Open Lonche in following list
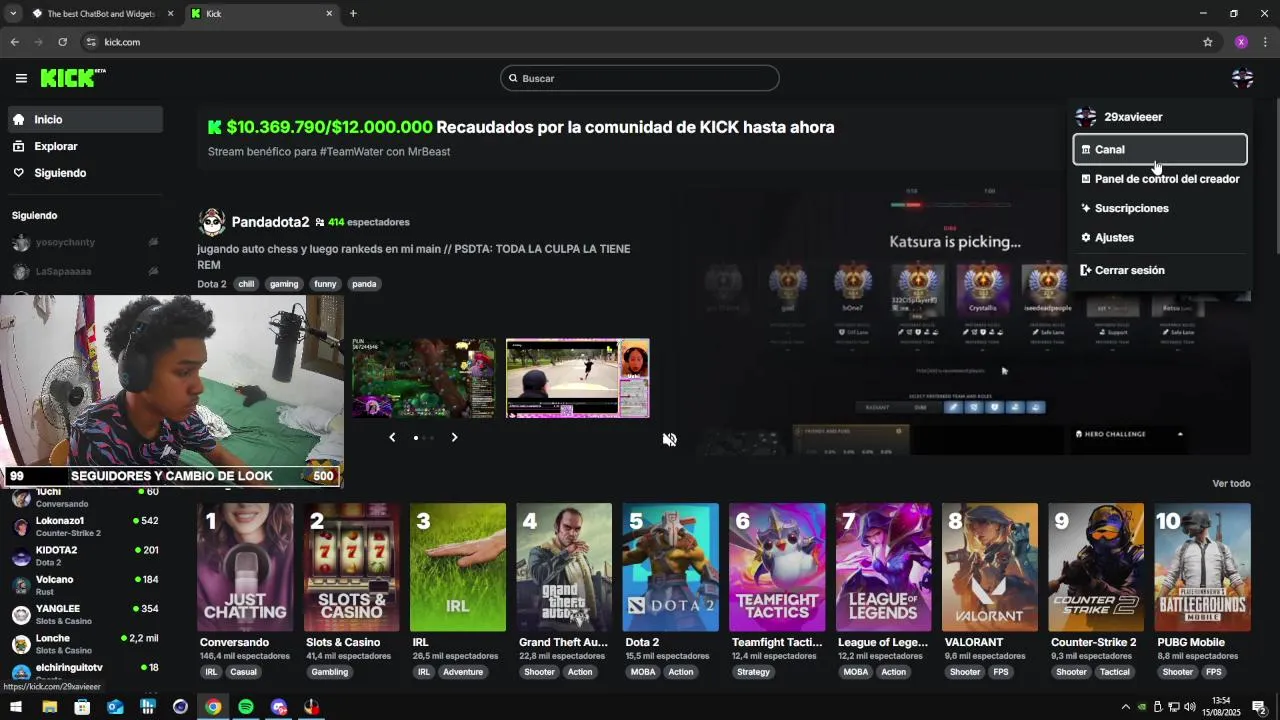This screenshot has width=1280, height=720. point(85,644)
